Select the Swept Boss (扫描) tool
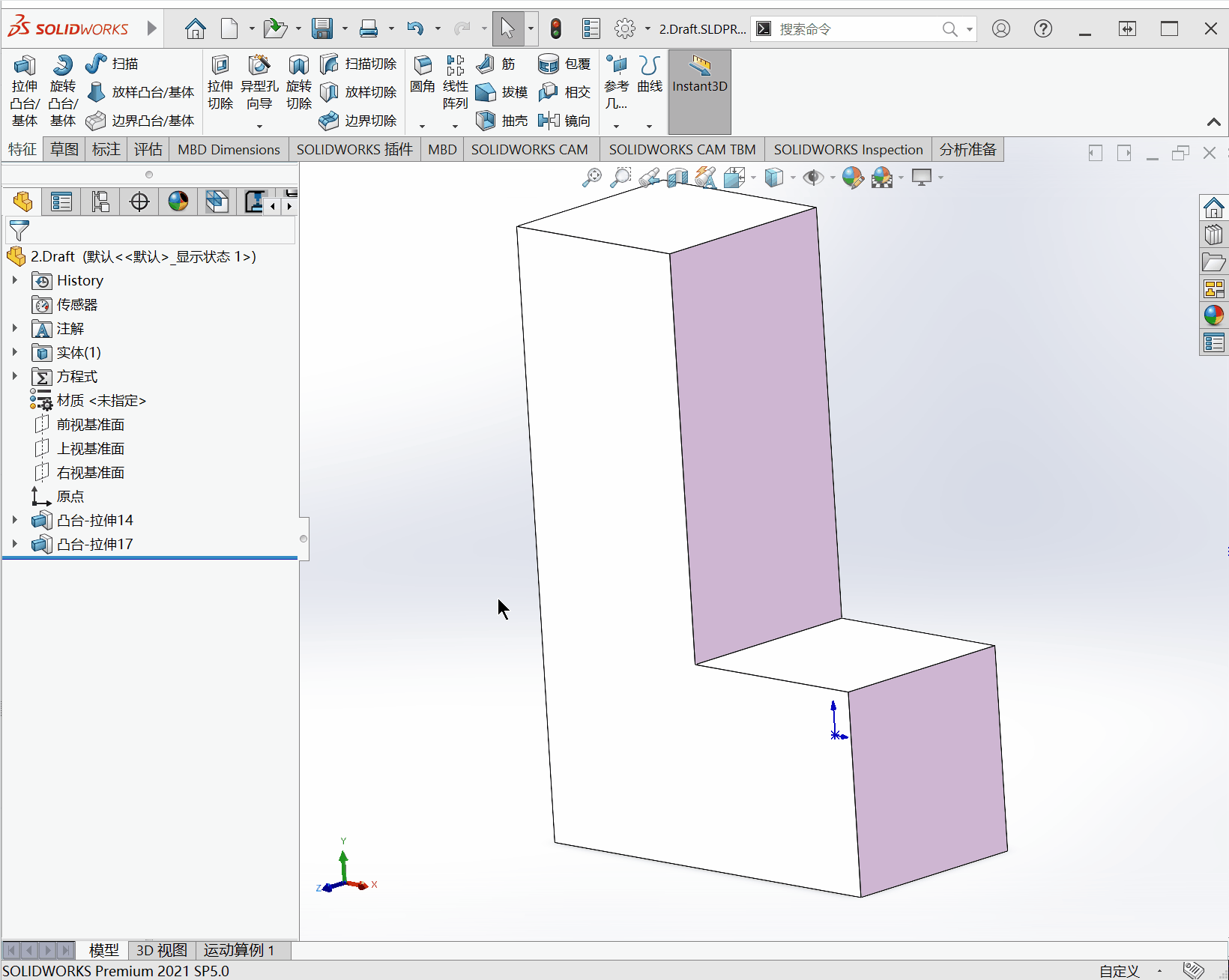The width and height of the screenshot is (1229, 980). click(x=112, y=64)
